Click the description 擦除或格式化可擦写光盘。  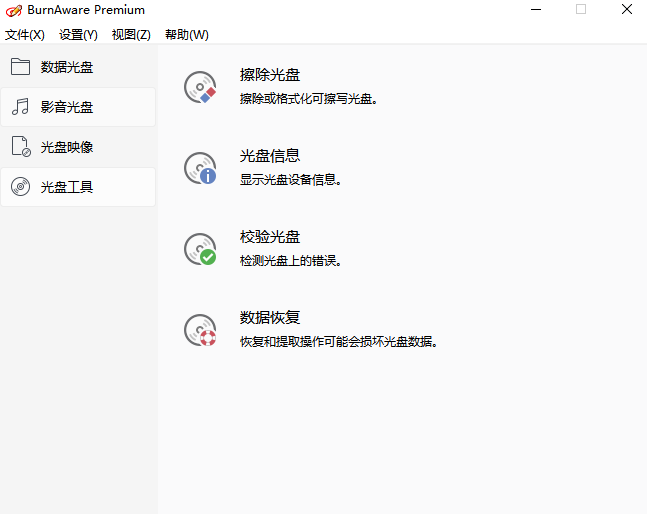309,99
